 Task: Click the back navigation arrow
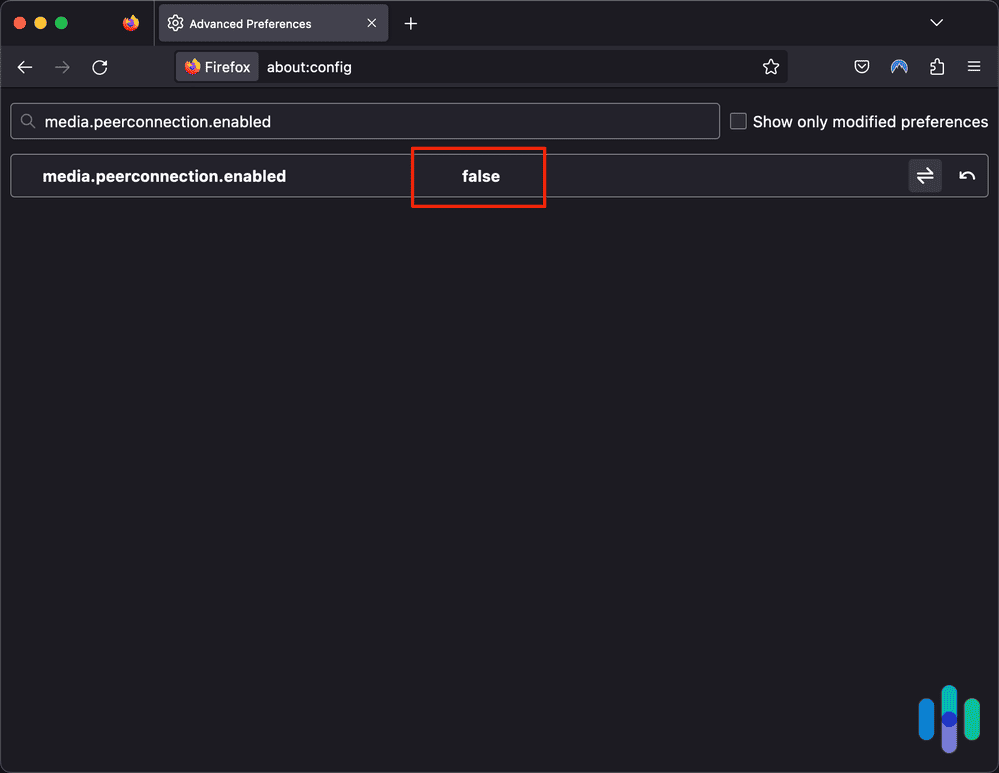tap(24, 67)
